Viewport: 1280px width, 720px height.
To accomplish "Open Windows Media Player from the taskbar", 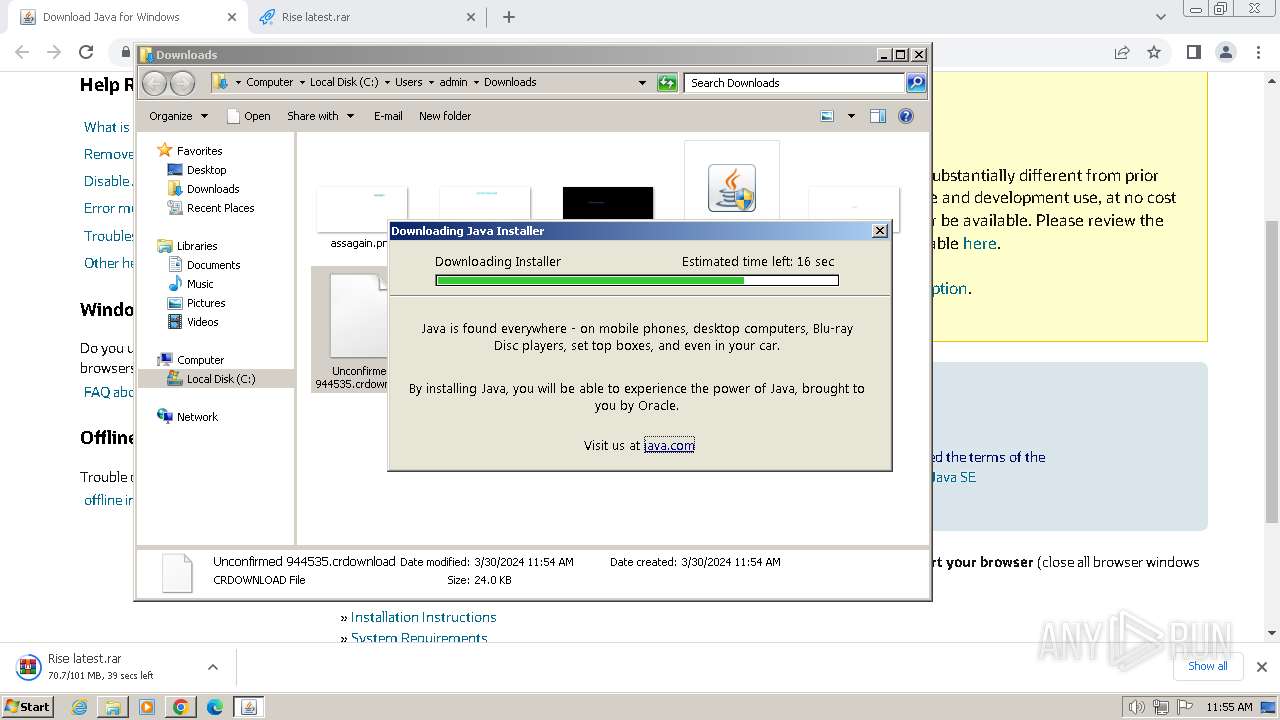I will tap(147, 707).
